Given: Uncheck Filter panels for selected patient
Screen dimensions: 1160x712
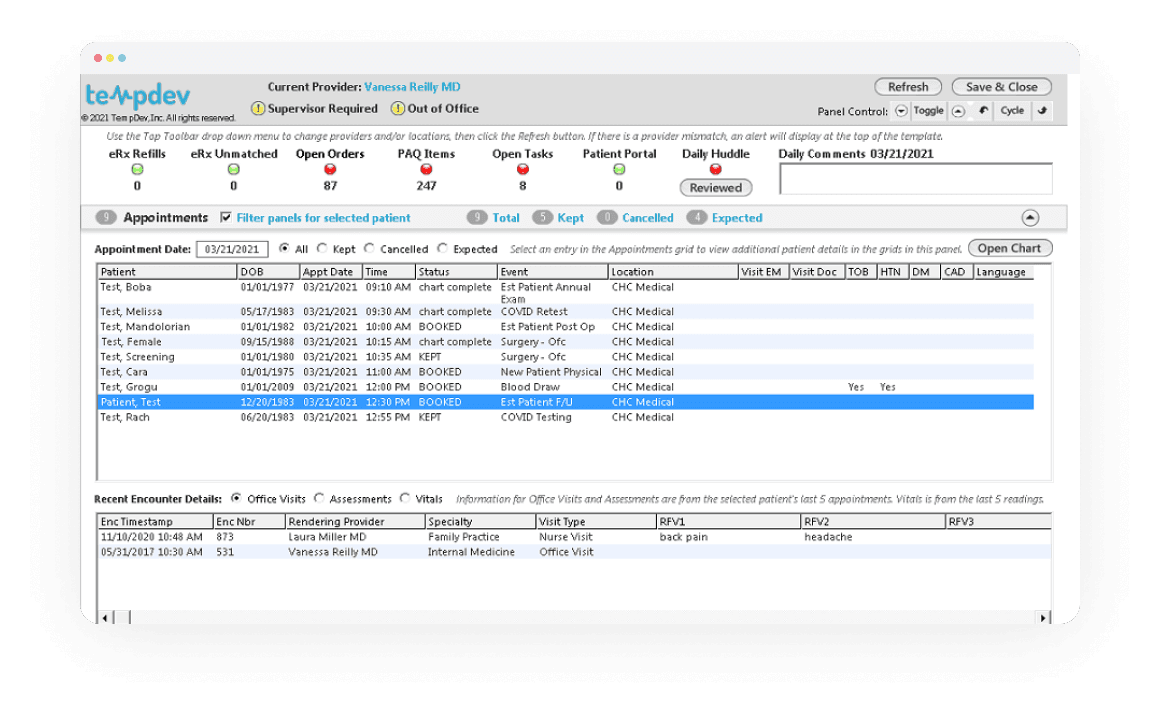Looking at the screenshot, I should (225, 217).
